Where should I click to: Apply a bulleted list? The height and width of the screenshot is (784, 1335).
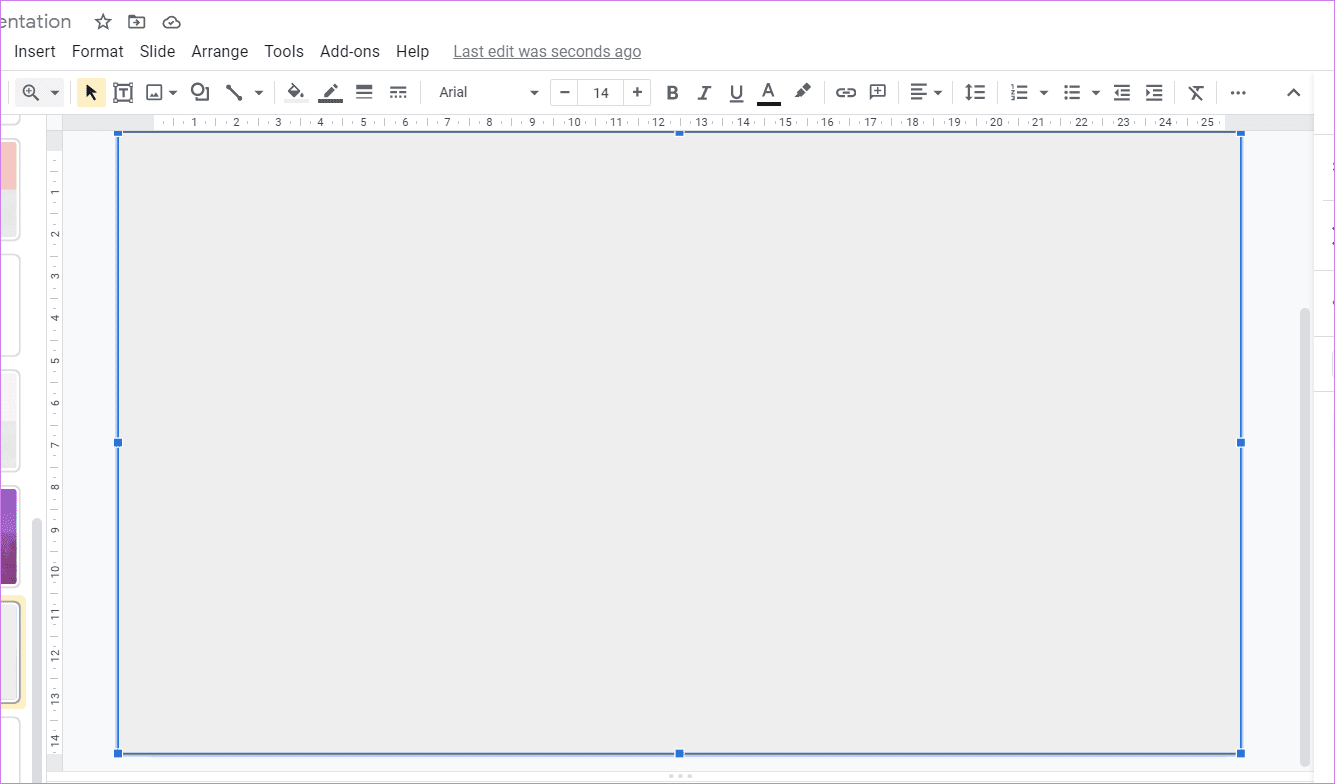click(1072, 93)
